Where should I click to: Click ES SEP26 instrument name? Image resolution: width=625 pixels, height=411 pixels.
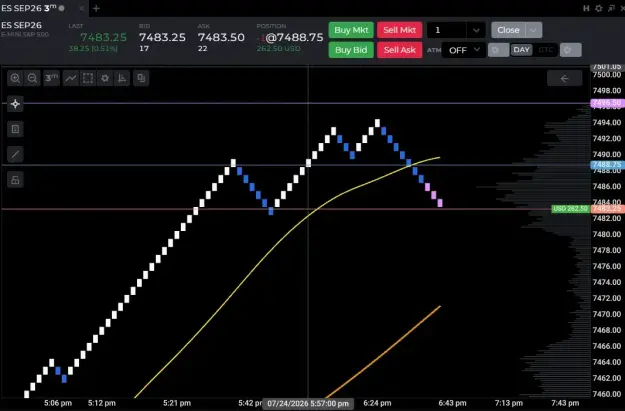pos(21,25)
